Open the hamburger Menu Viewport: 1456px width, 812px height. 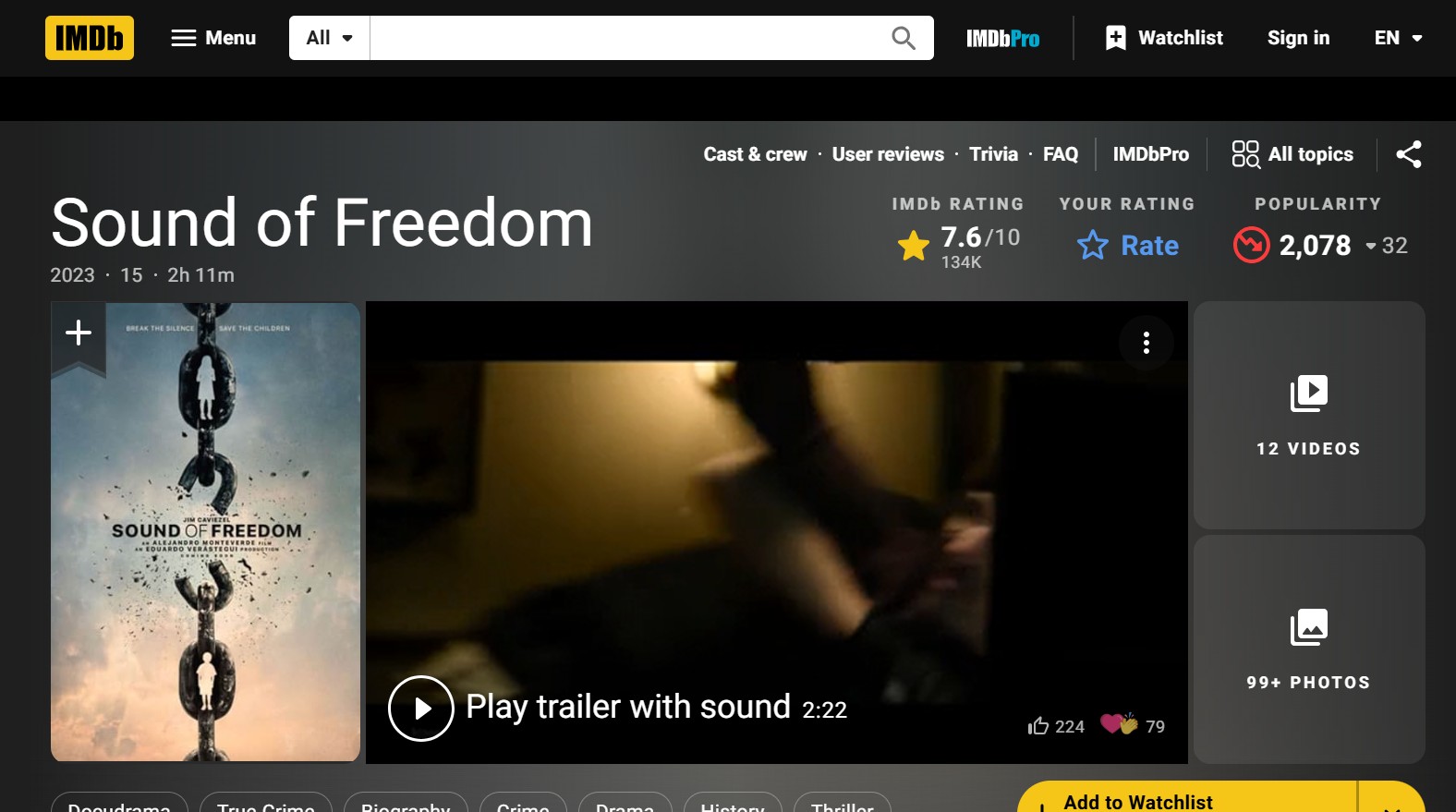pyautogui.click(x=213, y=38)
